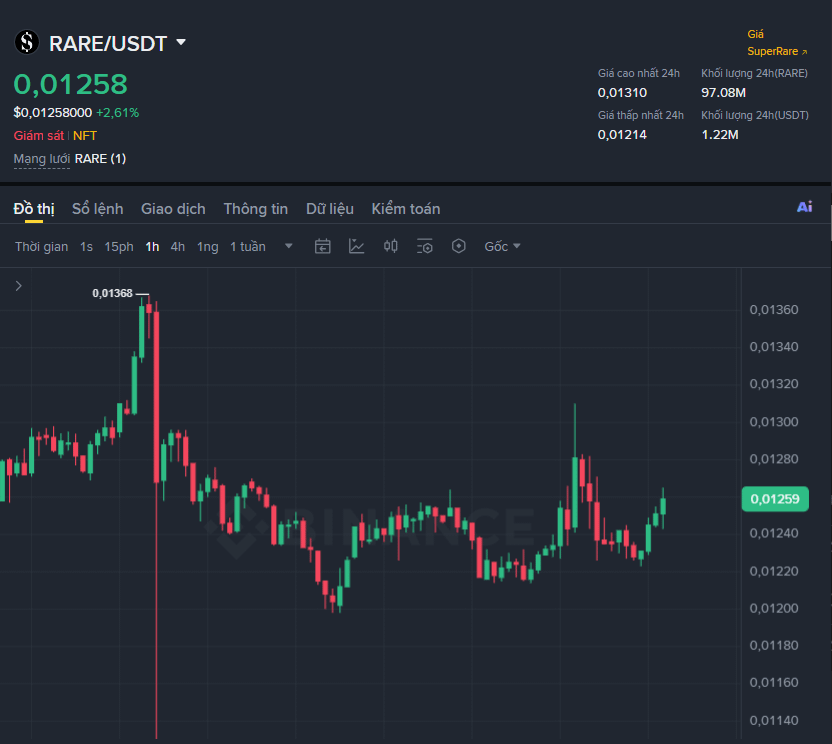
Task: Click the 24h high value 0,01310
Action: tap(622, 93)
